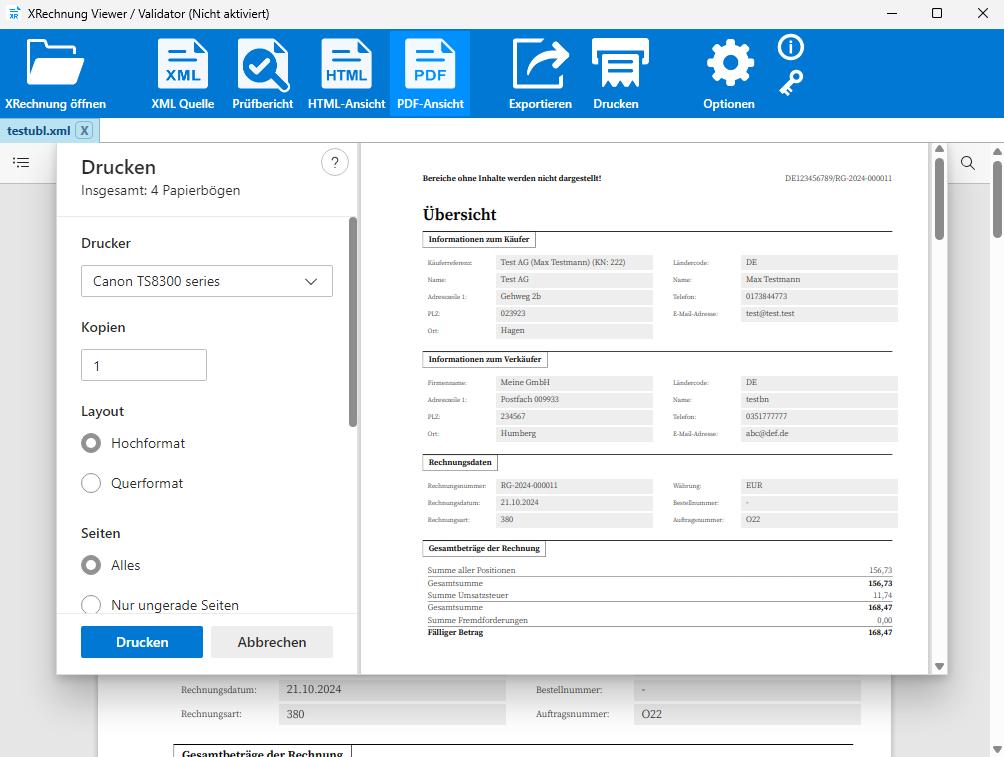Viewport: 1004px width, 757px height.
Task: Choose Nur ungerade Seiten option
Action: coord(91,605)
